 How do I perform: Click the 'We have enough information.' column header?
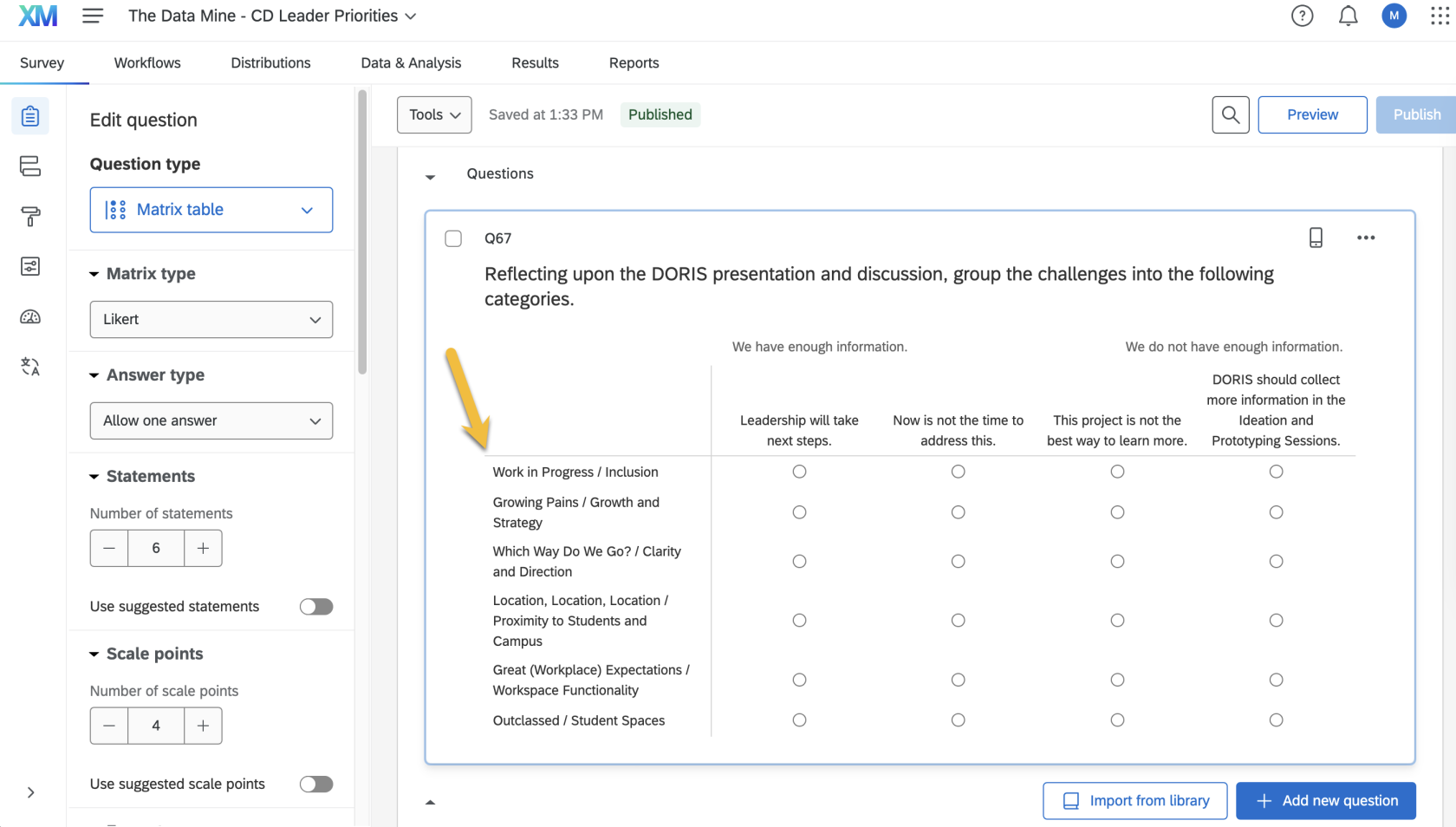(x=819, y=347)
